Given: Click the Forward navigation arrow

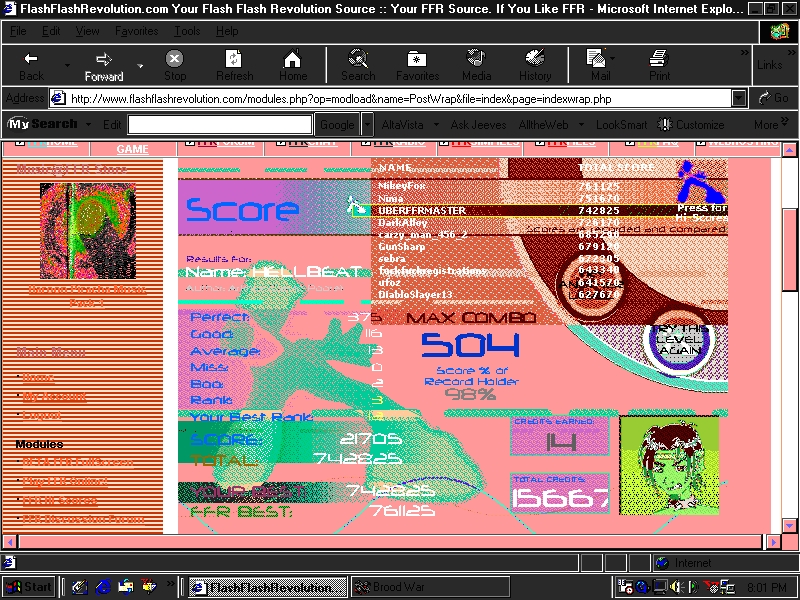Looking at the screenshot, I should click(104, 65).
